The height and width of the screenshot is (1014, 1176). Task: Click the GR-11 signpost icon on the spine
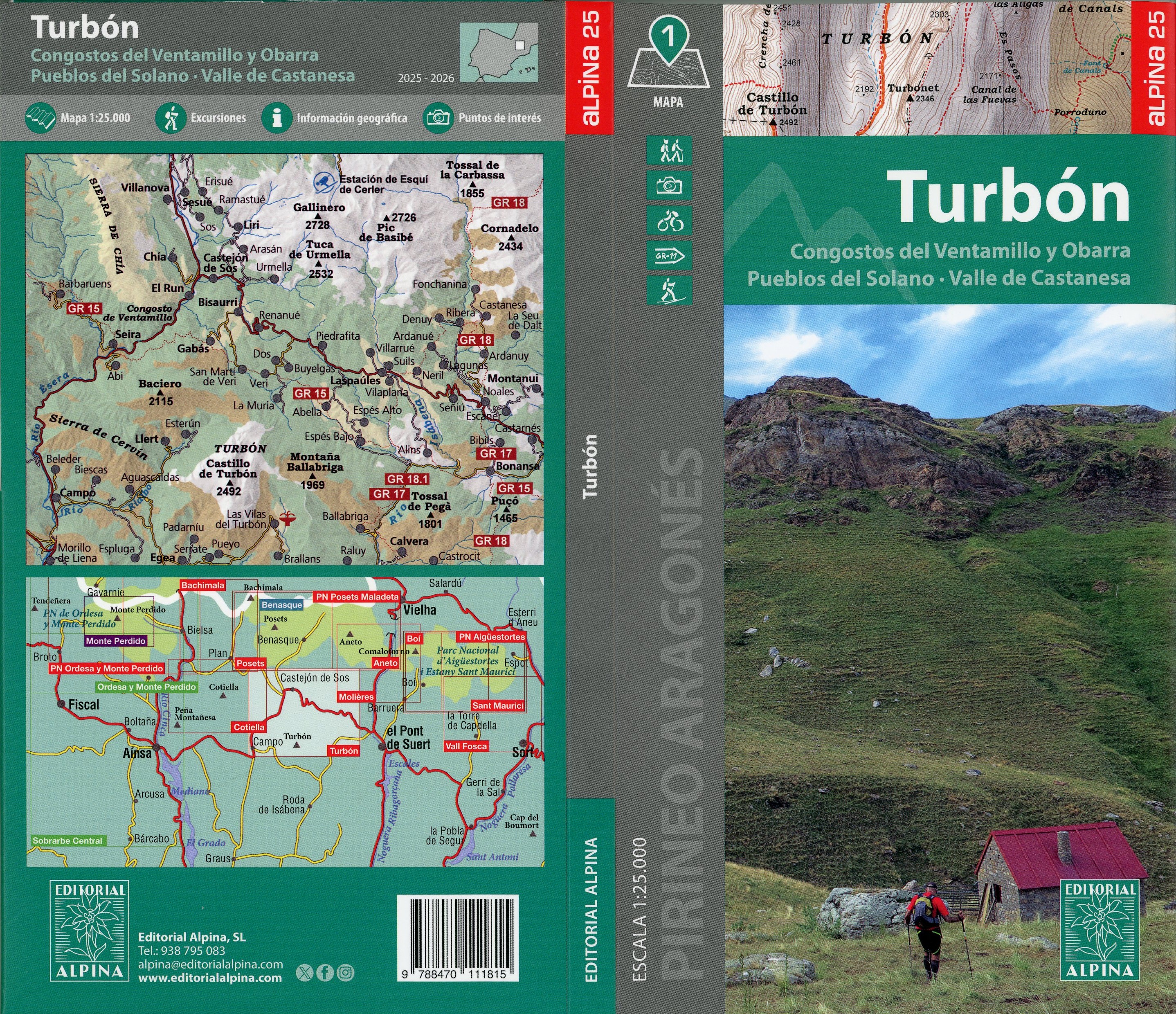(670, 256)
